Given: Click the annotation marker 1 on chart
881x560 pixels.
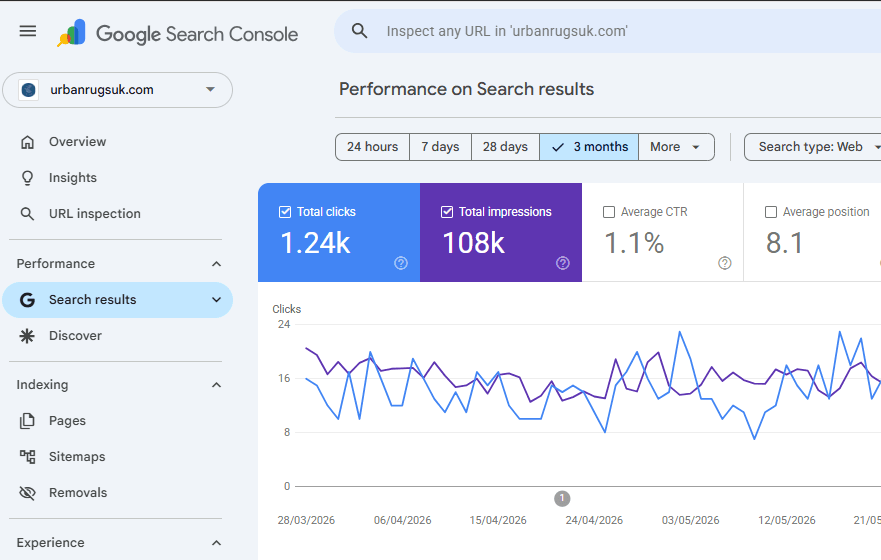Looking at the screenshot, I should pos(562,498).
